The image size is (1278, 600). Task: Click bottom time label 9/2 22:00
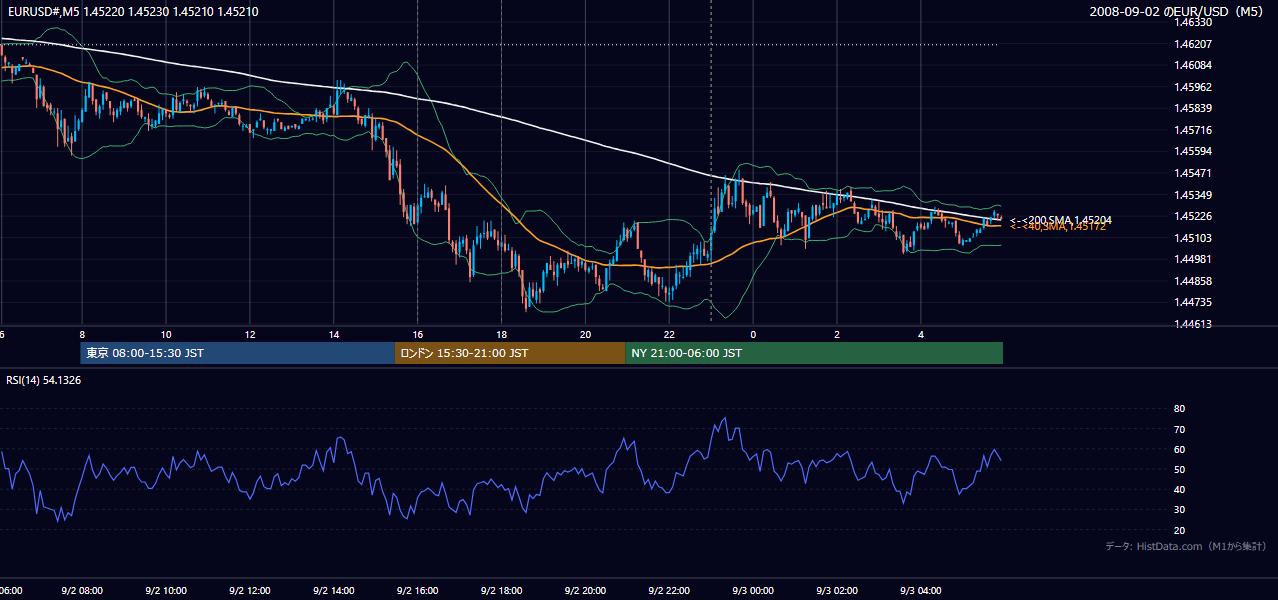pos(670,591)
